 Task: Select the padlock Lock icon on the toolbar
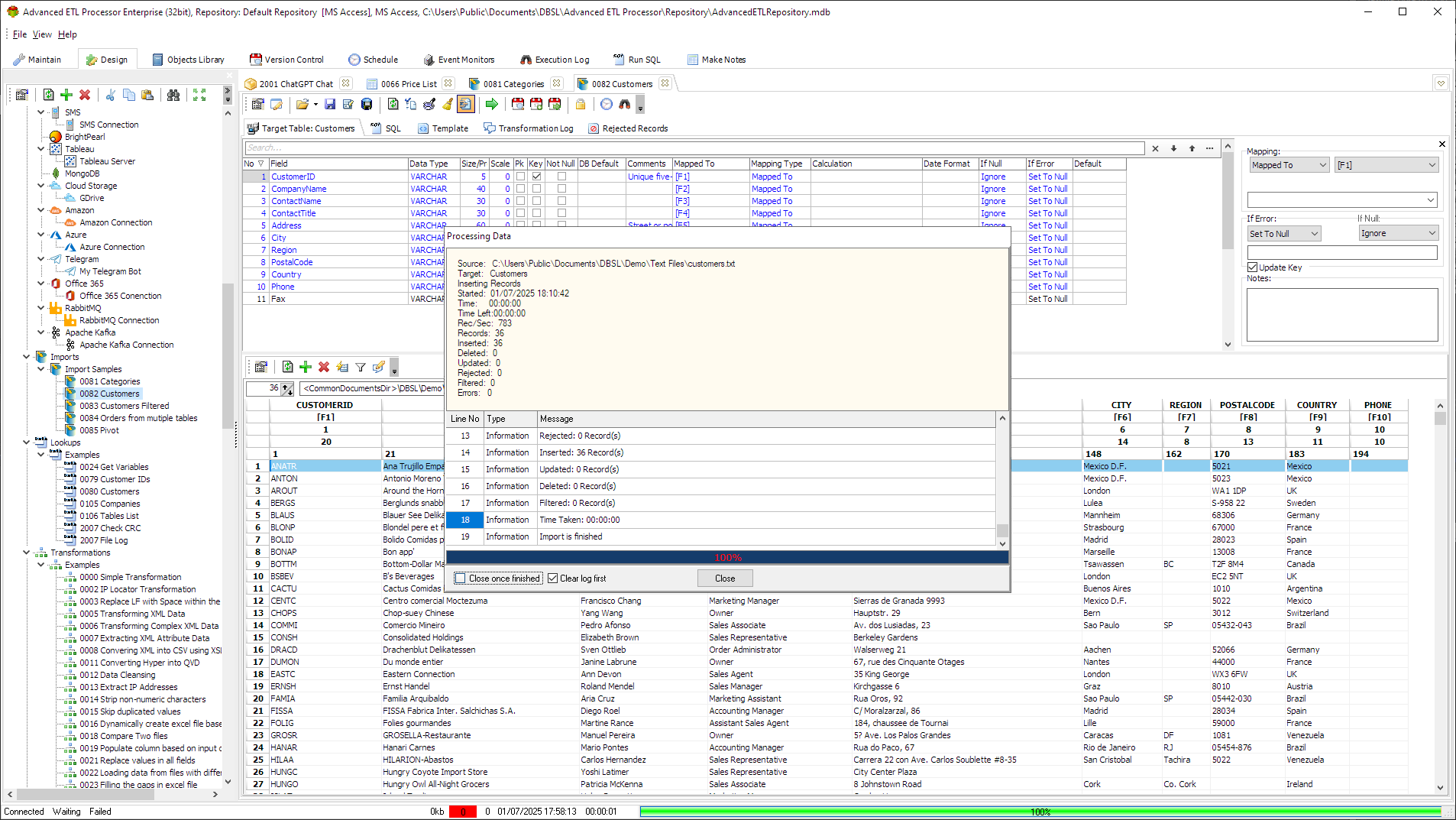[581, 104]
